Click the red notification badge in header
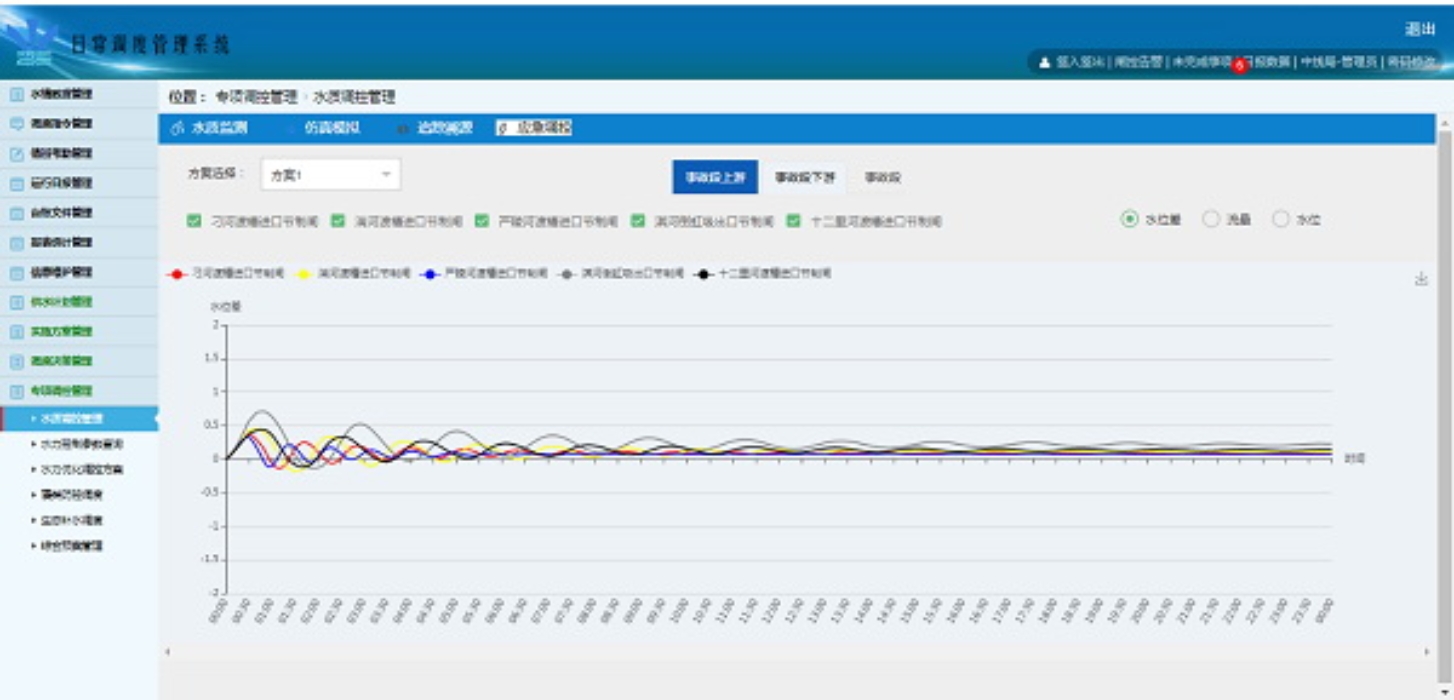Image resolution: width=1454 pixels, height=700 pixels. [1239, 66]
